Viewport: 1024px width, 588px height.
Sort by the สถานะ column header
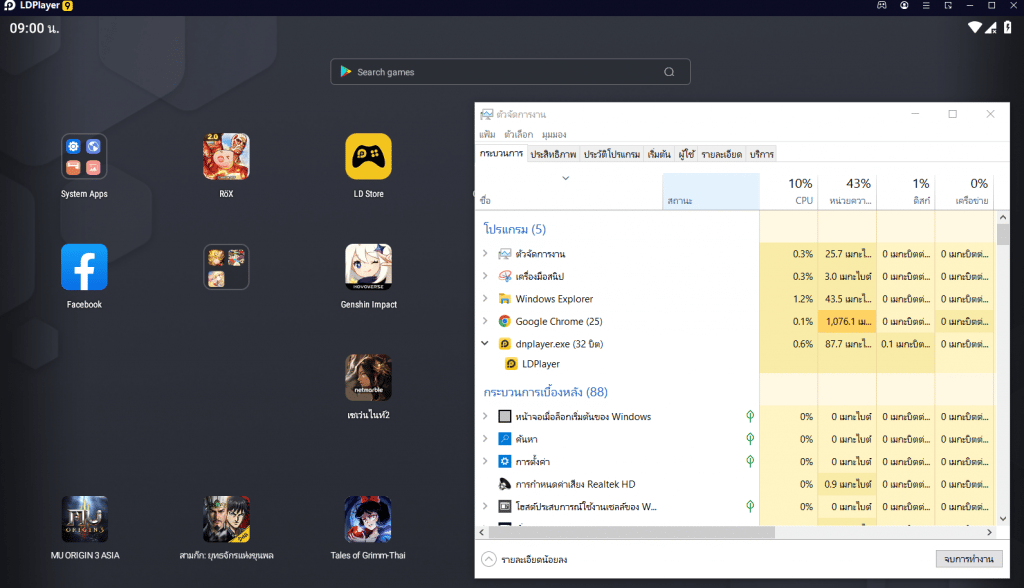711,191
